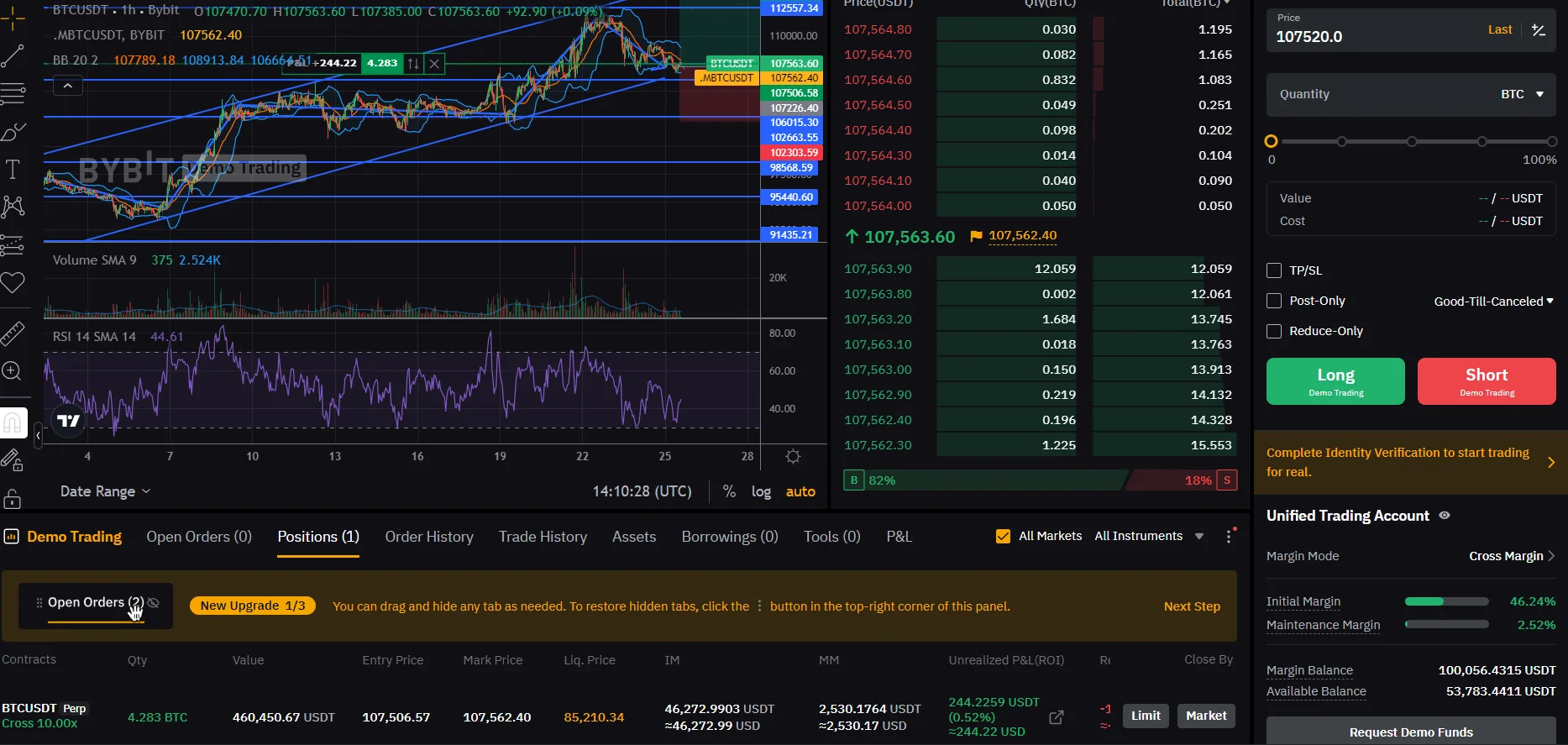Hide Unified Trading Account balances
The height and width of the screenshot is (745, 1568).
click(1445, 516)
